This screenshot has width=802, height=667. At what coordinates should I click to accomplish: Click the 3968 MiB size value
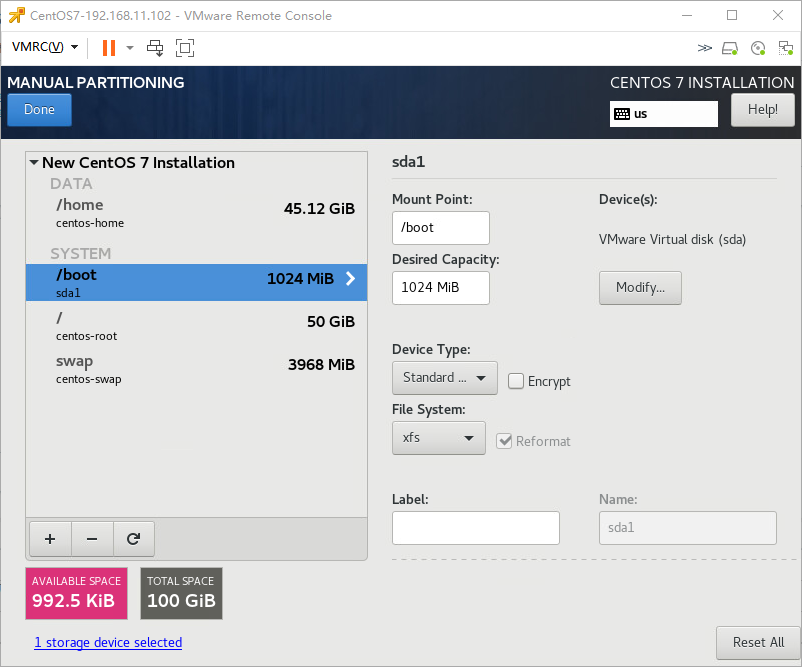click(x=321, y=365)
